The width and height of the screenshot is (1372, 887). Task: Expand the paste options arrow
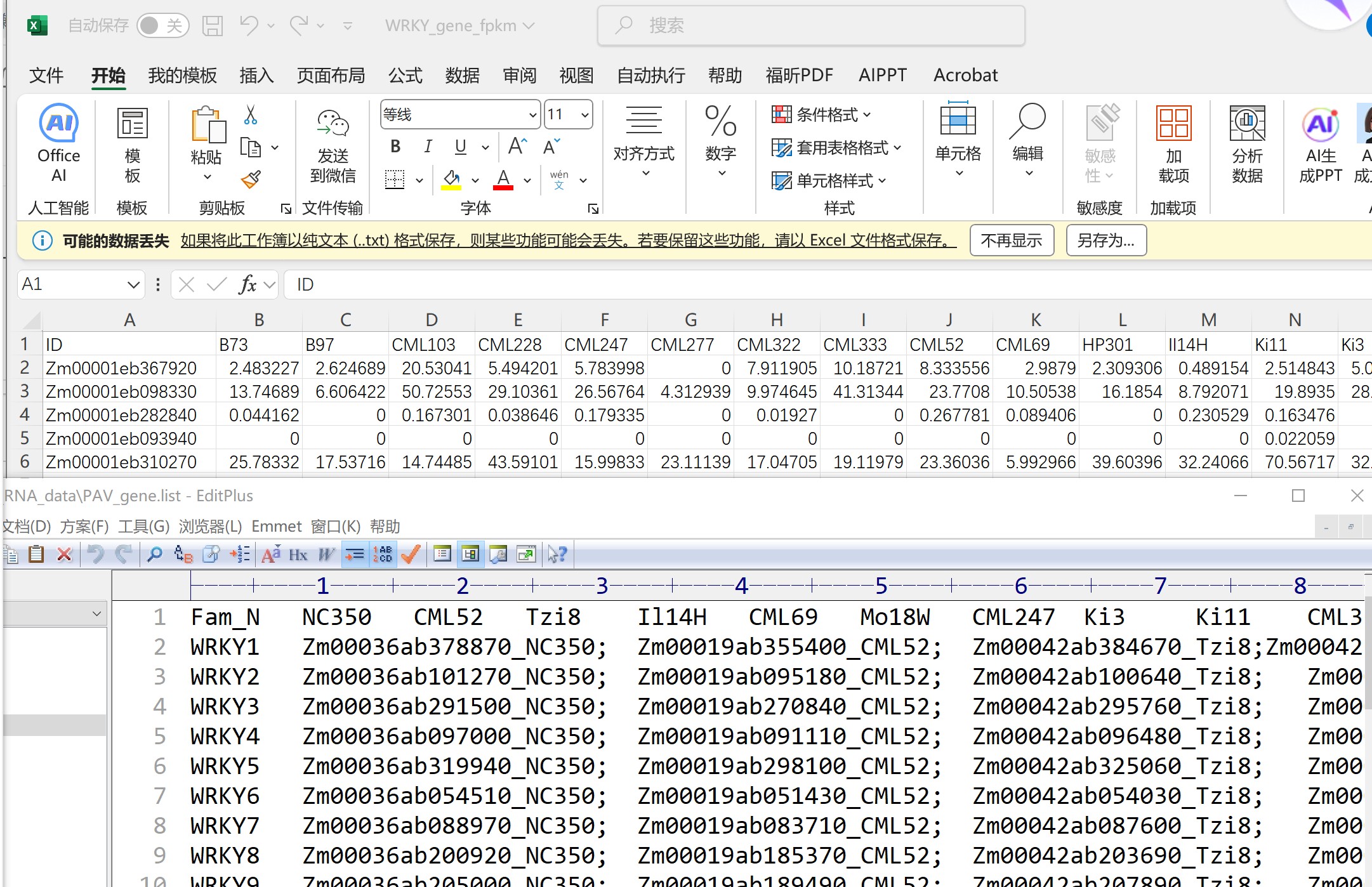click(x=207, y=177)
